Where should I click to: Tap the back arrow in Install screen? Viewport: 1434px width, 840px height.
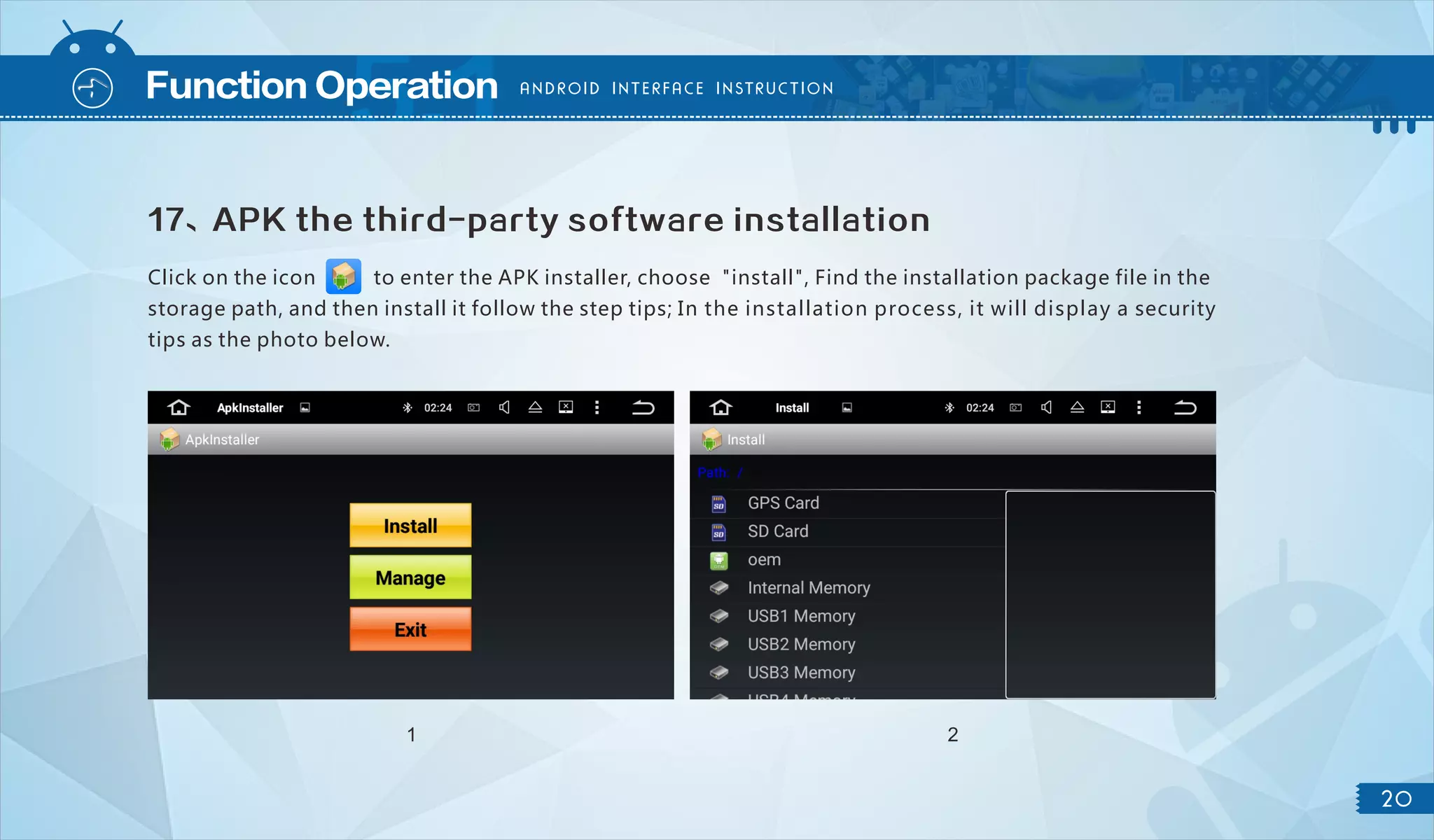click(1185, 407)
